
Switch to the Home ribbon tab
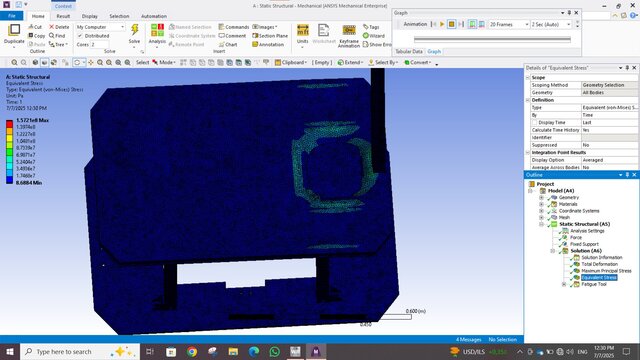38,16
